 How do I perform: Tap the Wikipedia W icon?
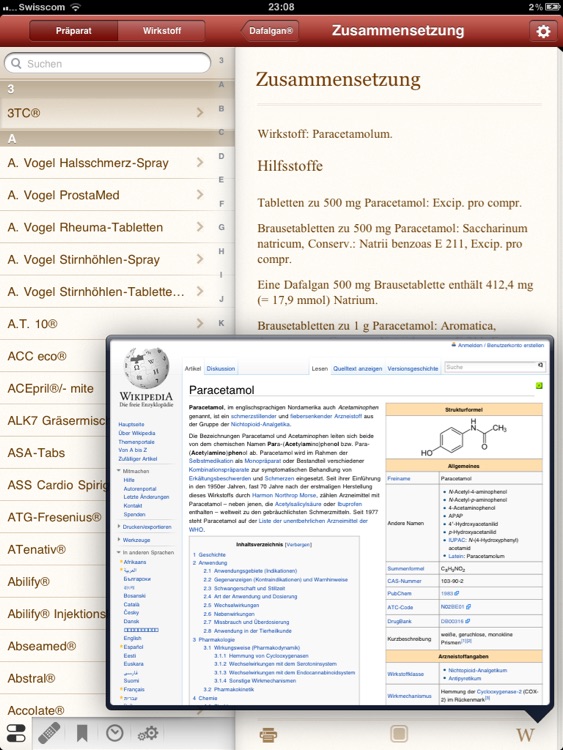pyautogui.click(x=525, y=735)
